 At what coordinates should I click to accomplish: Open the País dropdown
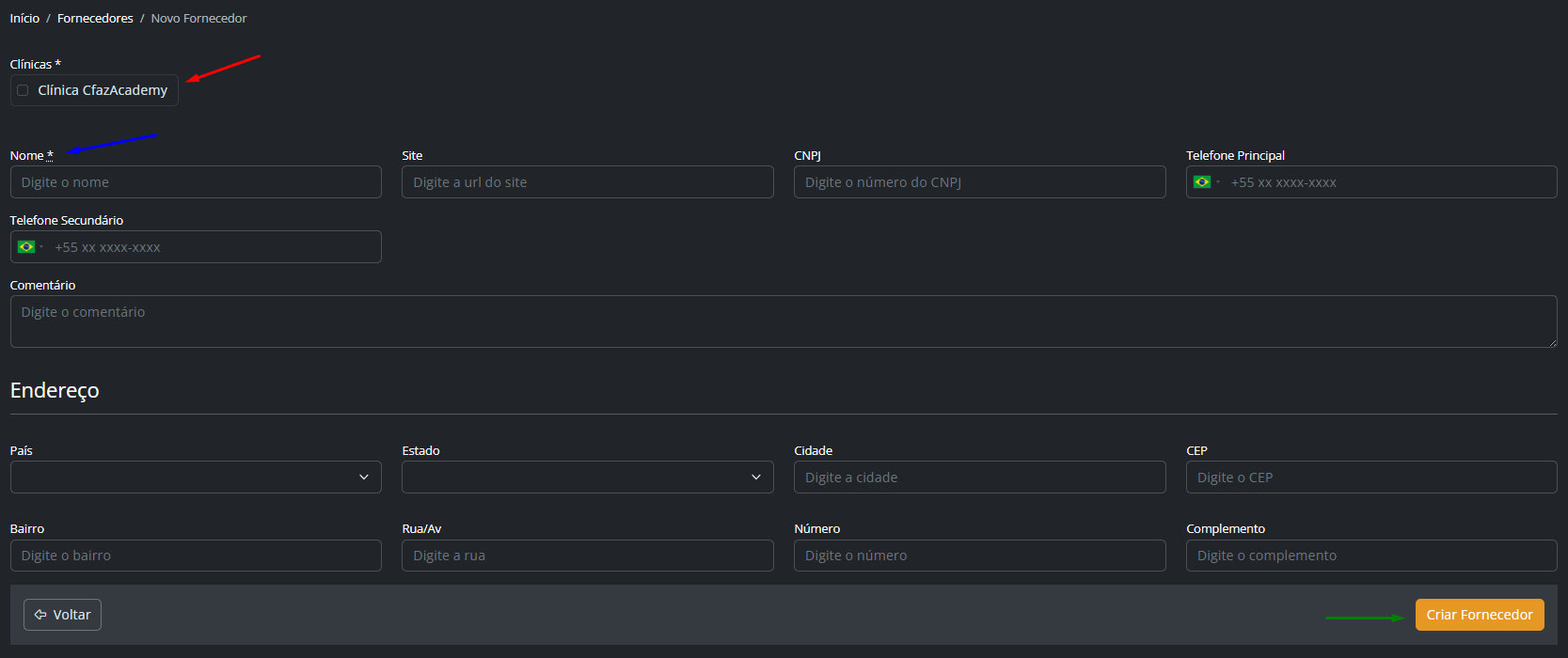[196, 478]
